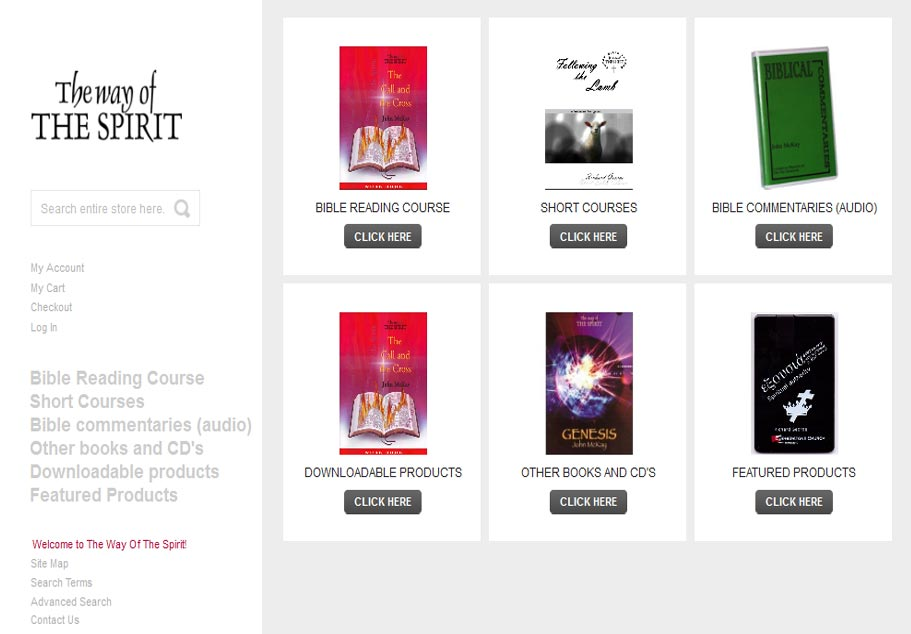Click the Bible Reading Course Click Here button
The width and height of the screenshot is (911, 634).
coord(383,237)
